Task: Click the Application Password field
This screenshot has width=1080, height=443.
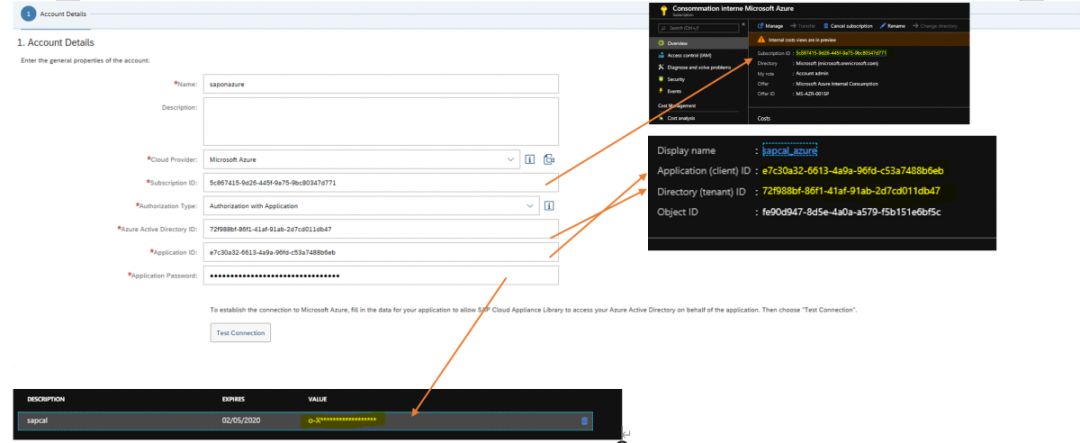Action: click(x=381, y=276)
